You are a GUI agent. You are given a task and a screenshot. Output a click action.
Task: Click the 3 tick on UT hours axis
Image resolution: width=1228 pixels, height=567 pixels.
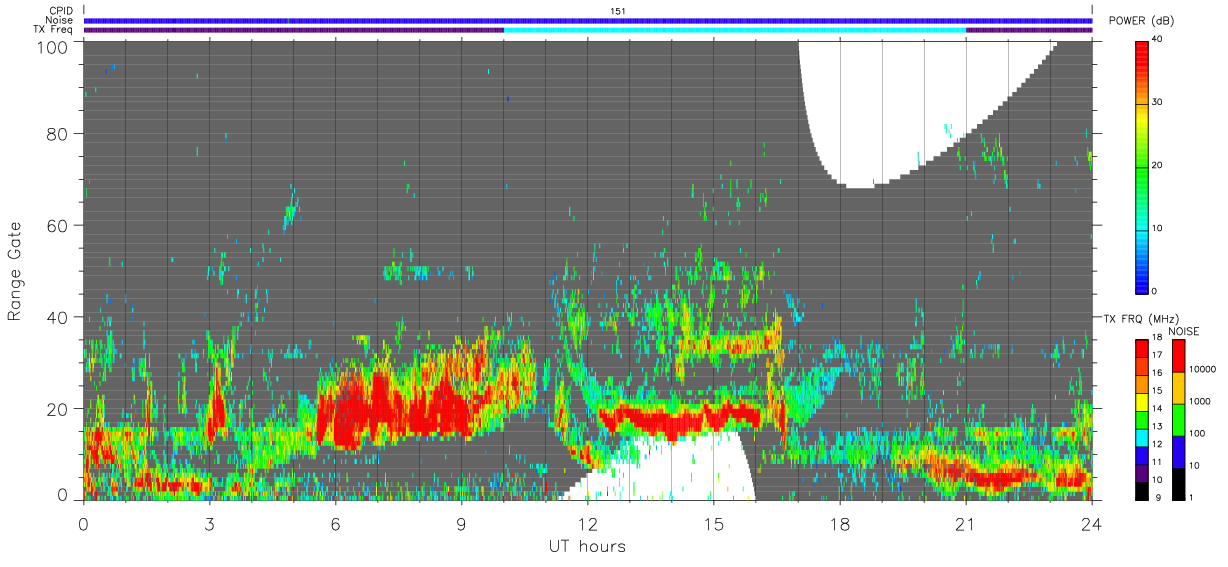pyautogui.click(x=210, y=523)
